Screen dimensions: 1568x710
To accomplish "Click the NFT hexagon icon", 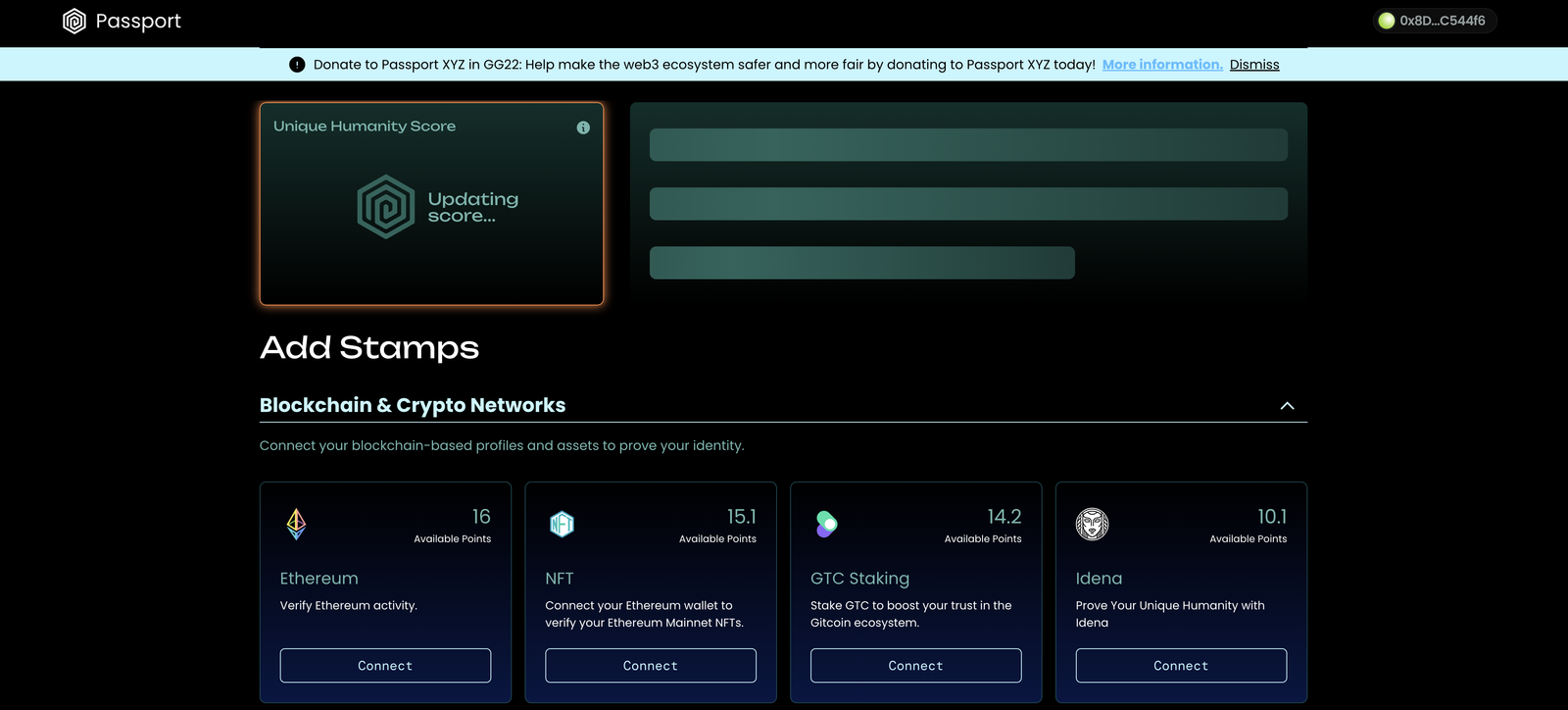I will coord(562,524).
